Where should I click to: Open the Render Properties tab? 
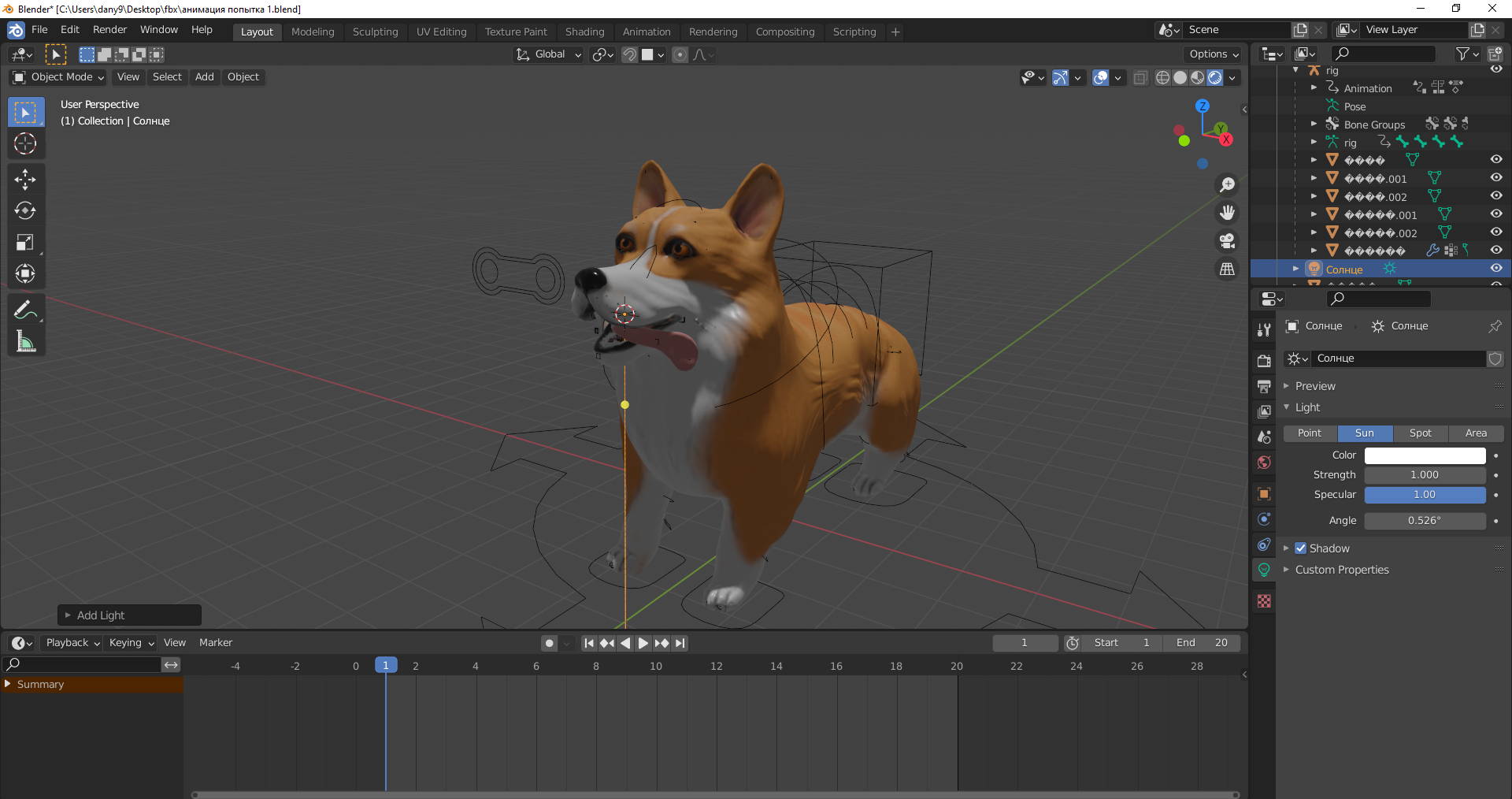pyautogui.click(x=1264, y=361)
